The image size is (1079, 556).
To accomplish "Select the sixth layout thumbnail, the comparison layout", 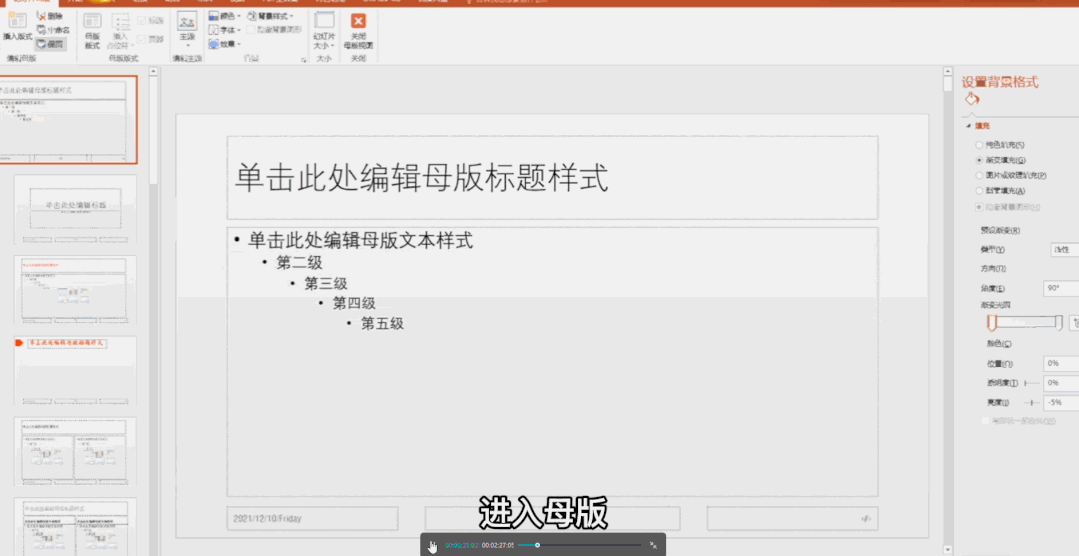I will click(x=75, y=527).
